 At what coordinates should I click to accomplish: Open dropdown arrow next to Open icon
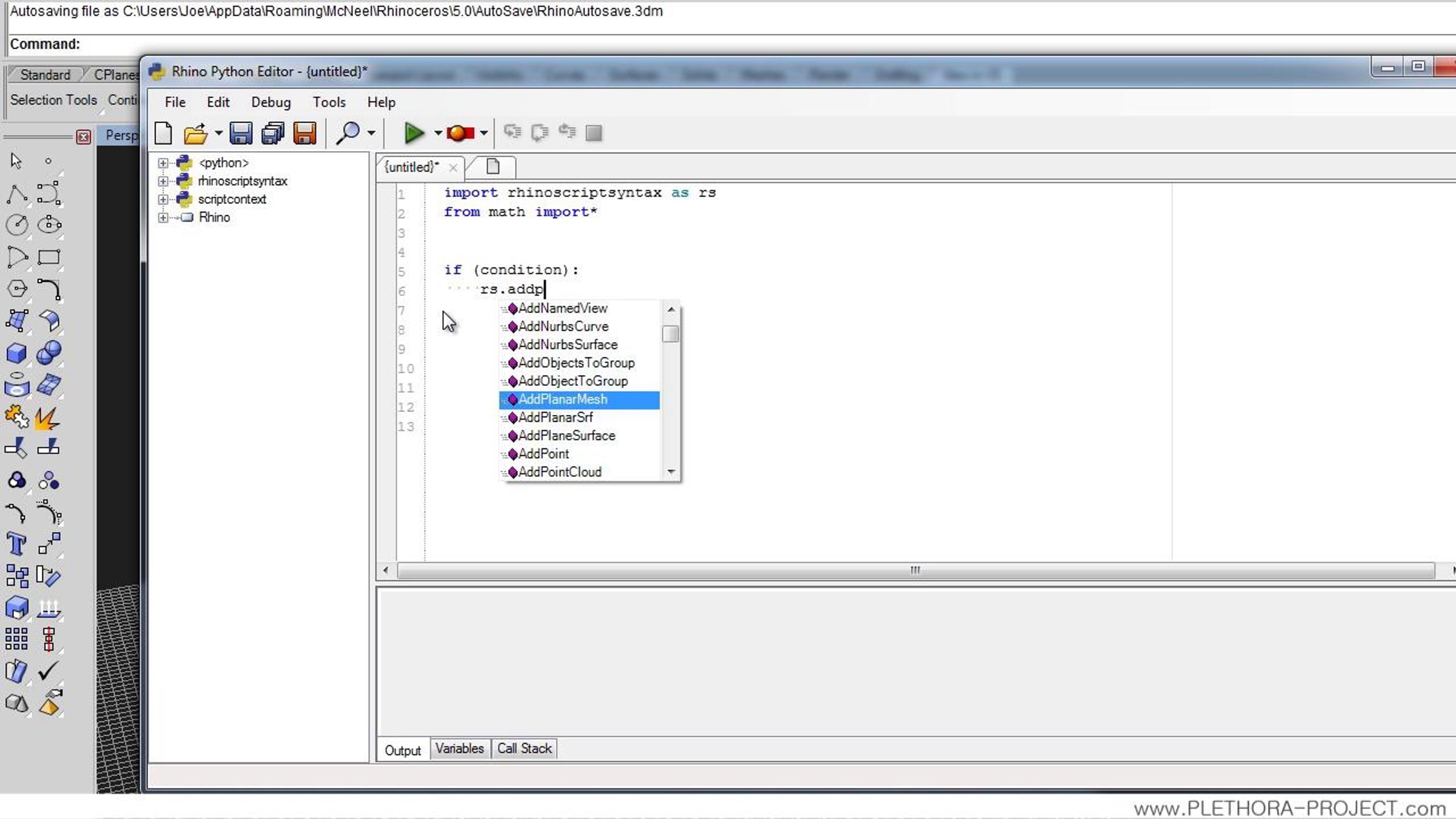(x=218, y=133)
